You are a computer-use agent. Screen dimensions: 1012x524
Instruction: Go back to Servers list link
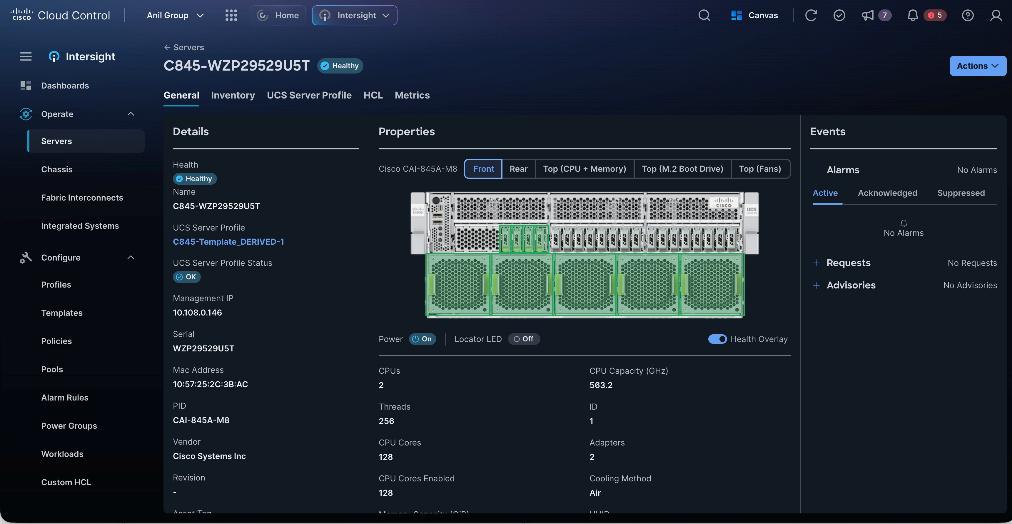(x=184, y=47)
